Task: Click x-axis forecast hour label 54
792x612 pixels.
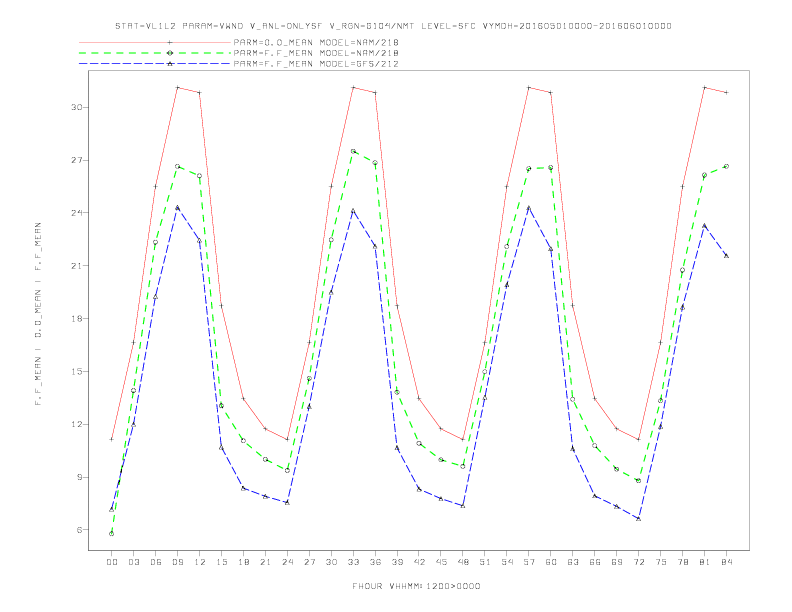Action: [x=507, y=562]
